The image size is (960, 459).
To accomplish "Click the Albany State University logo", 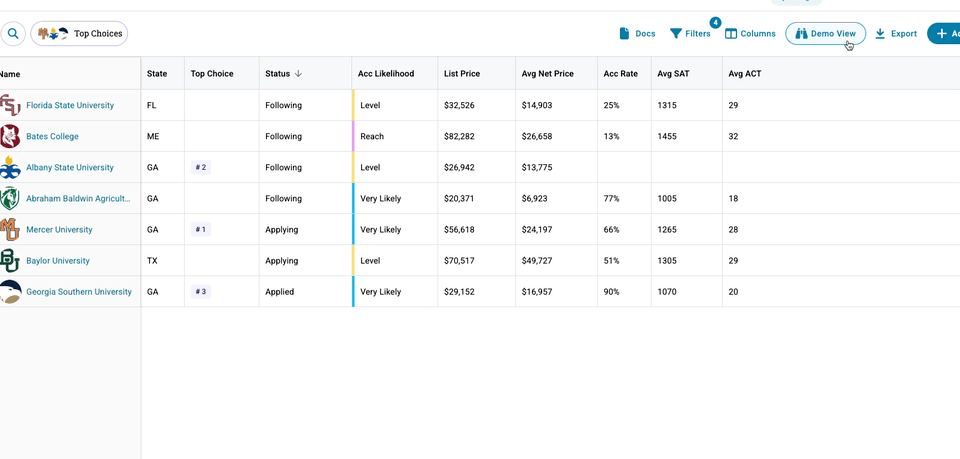I will click(10, 168).
